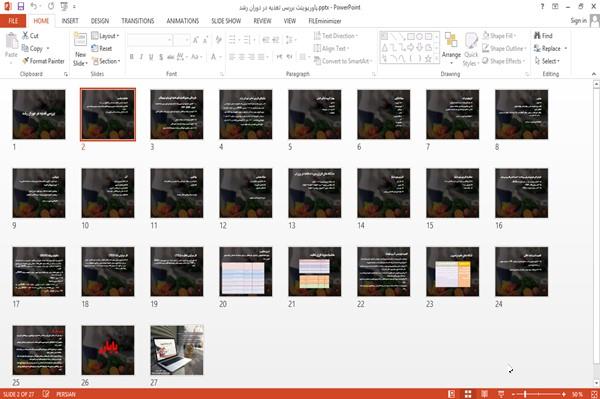The width and height of the screenshot is (600, 399).
Task: Click the Save icon in quick access toolbar
Action: (21, 7)
